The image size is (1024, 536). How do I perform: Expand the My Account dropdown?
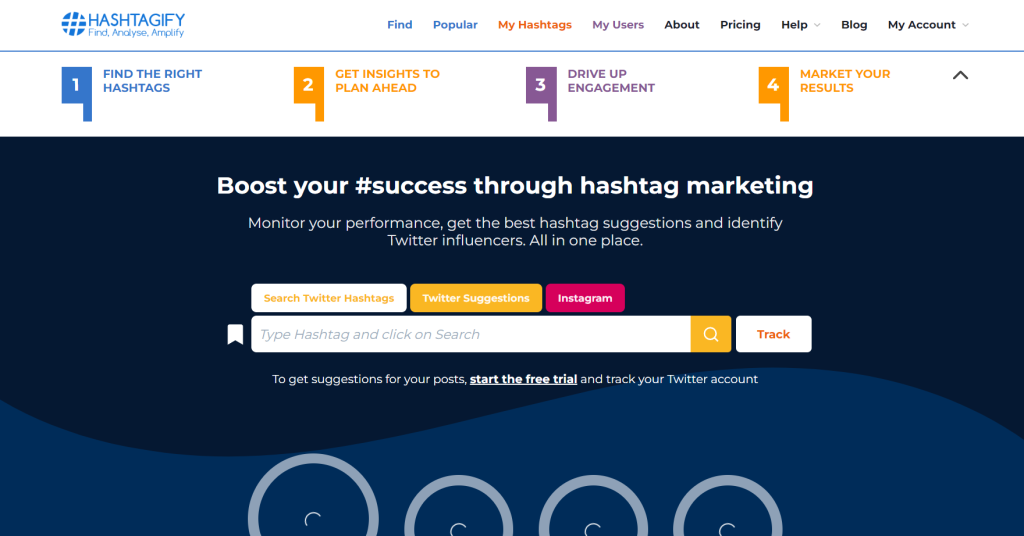click(927, 25)
